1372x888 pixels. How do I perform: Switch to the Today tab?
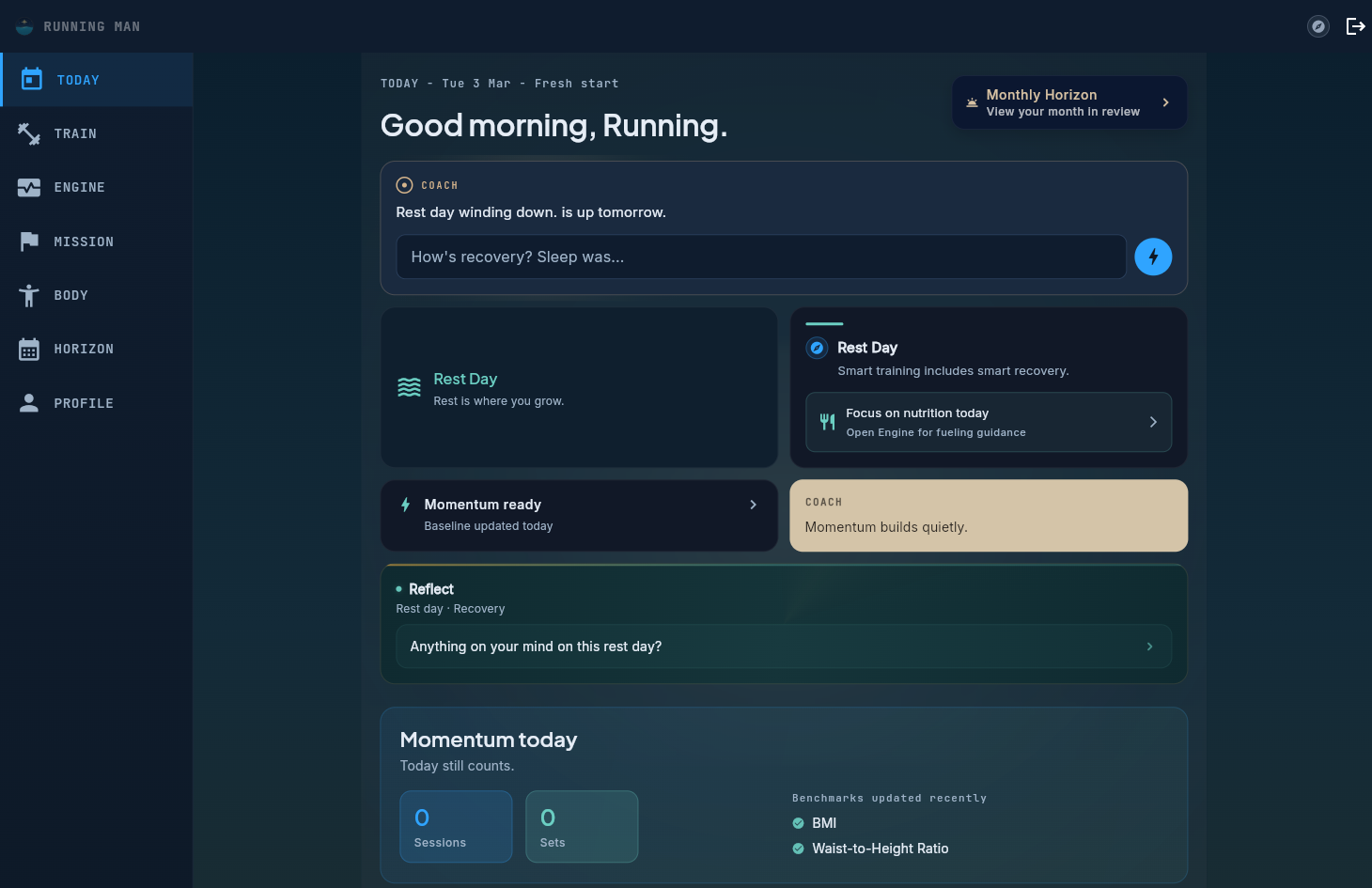(78, 79)
